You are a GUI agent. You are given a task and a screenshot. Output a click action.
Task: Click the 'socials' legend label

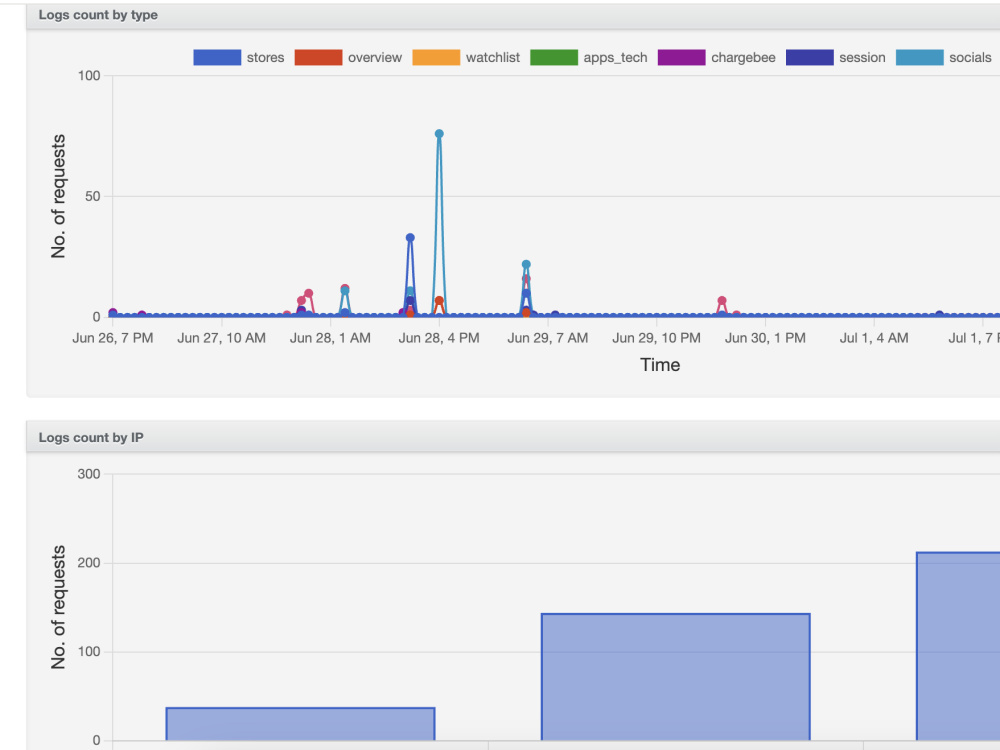pyautogui.click(x=970, y=57)
